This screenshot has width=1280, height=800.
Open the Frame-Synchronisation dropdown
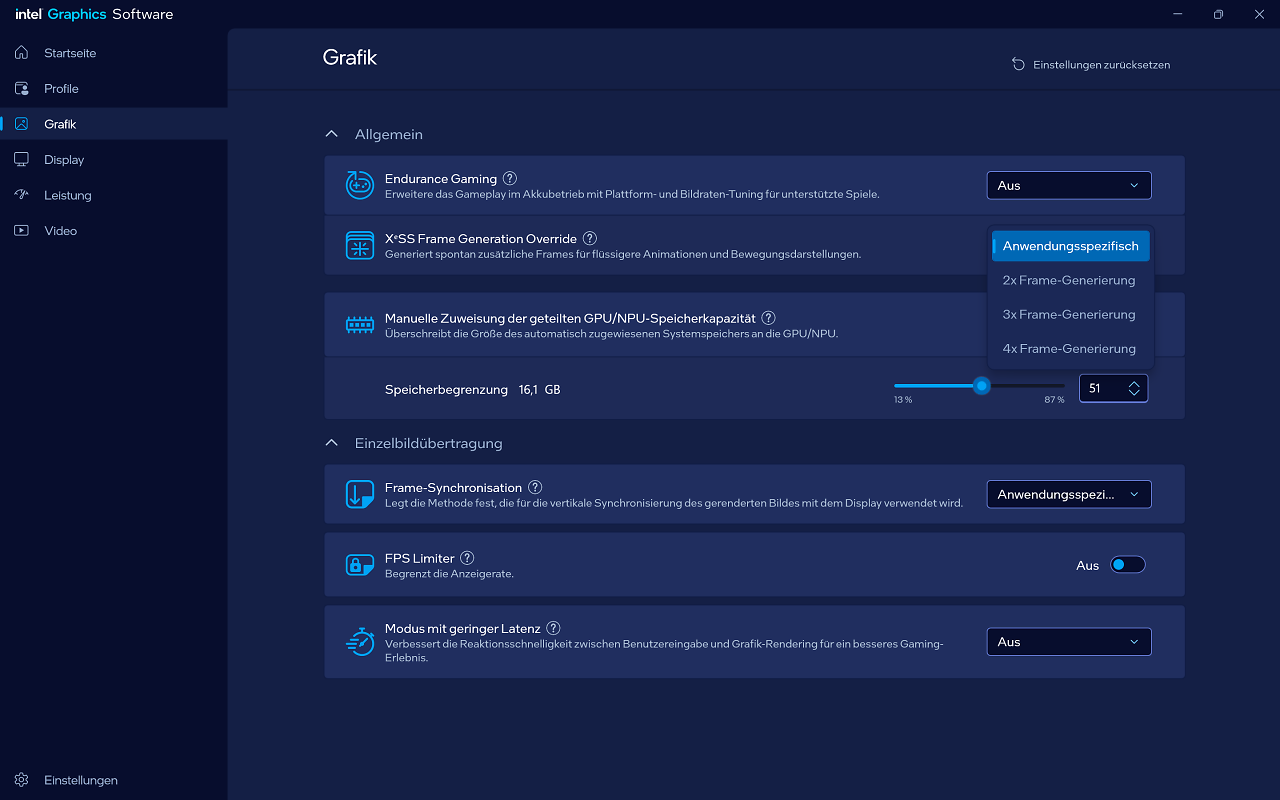click(x=1069, y=494)
